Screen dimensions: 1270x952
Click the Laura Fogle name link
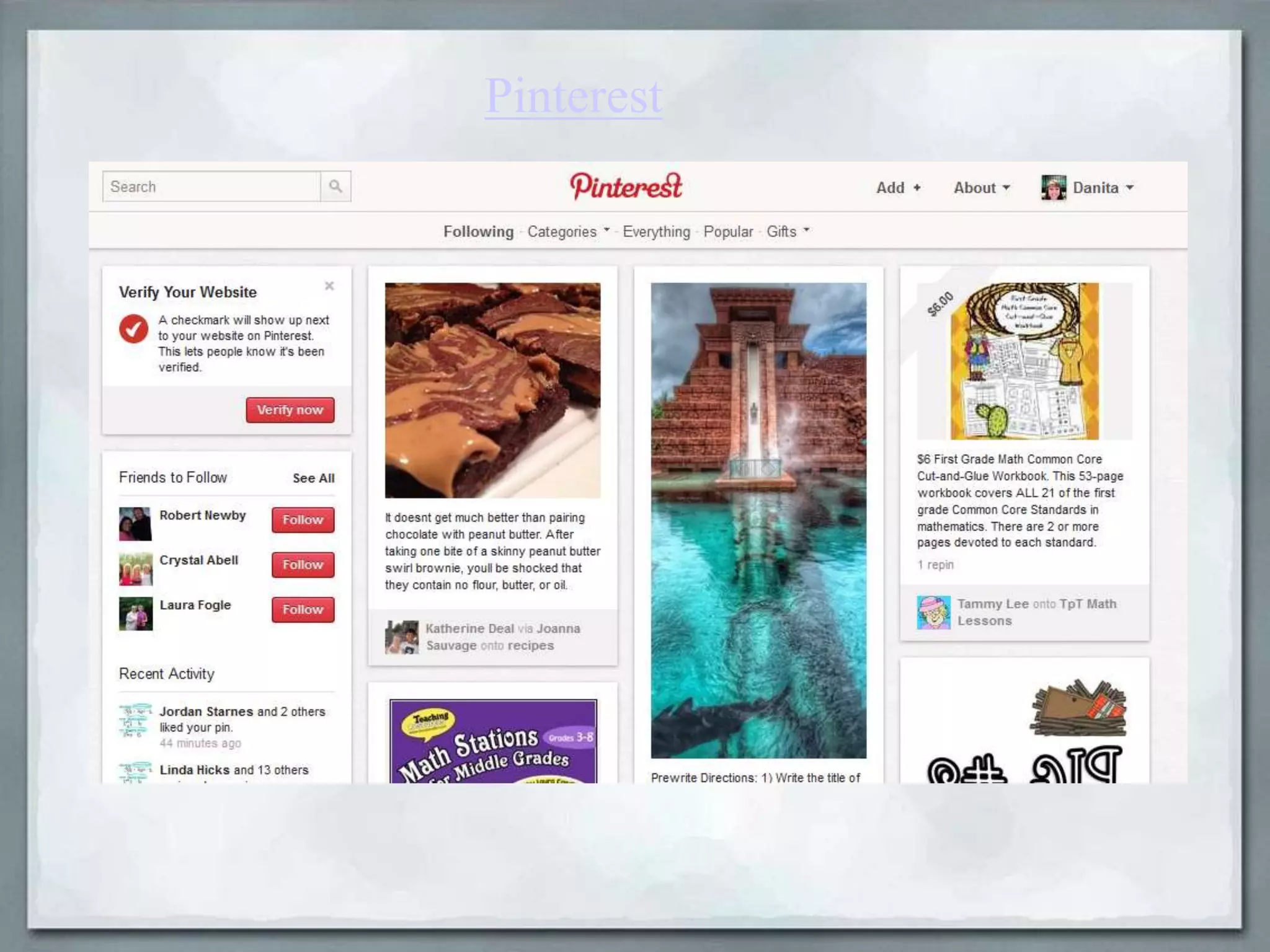click(195, 605)
